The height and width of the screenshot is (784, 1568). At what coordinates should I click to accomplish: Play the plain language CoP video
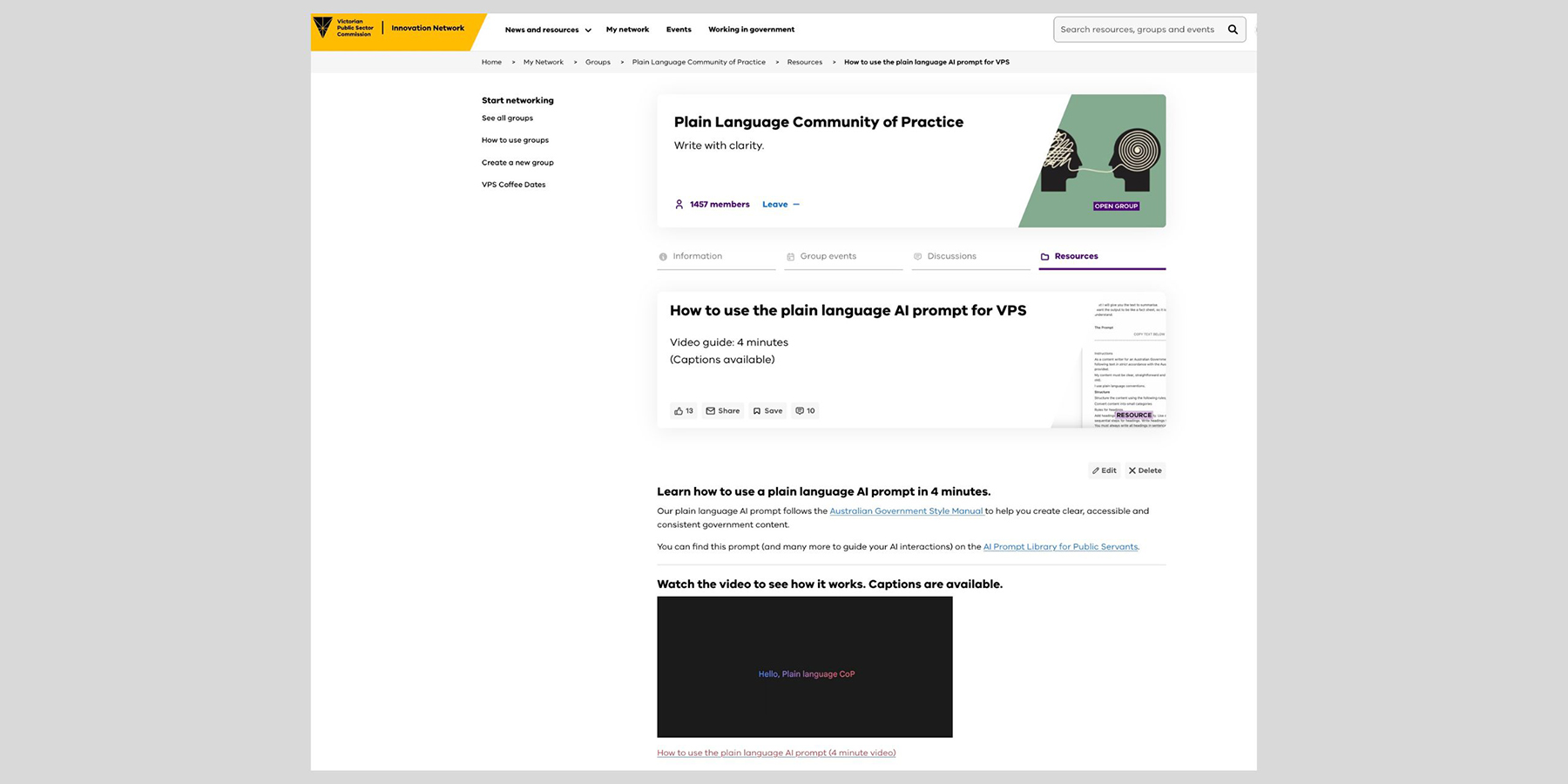pos(804,666)
